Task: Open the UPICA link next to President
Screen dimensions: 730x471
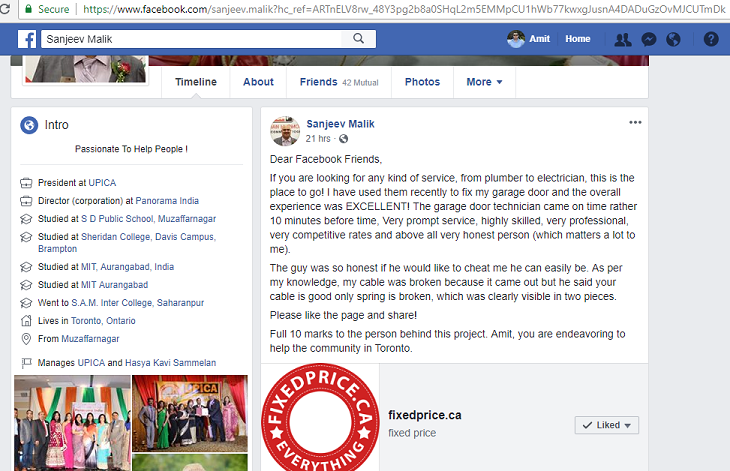Action: 101,183
